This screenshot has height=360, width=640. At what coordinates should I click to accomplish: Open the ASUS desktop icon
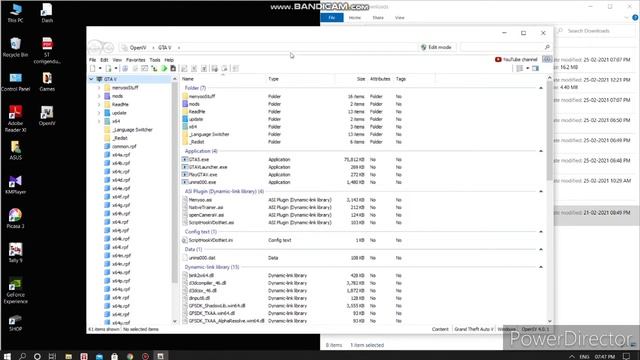16,150
